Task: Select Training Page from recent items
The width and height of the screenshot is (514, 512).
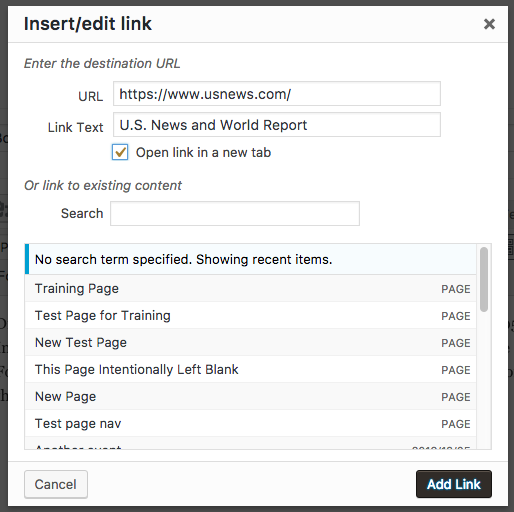Action: tap(251, 288)
